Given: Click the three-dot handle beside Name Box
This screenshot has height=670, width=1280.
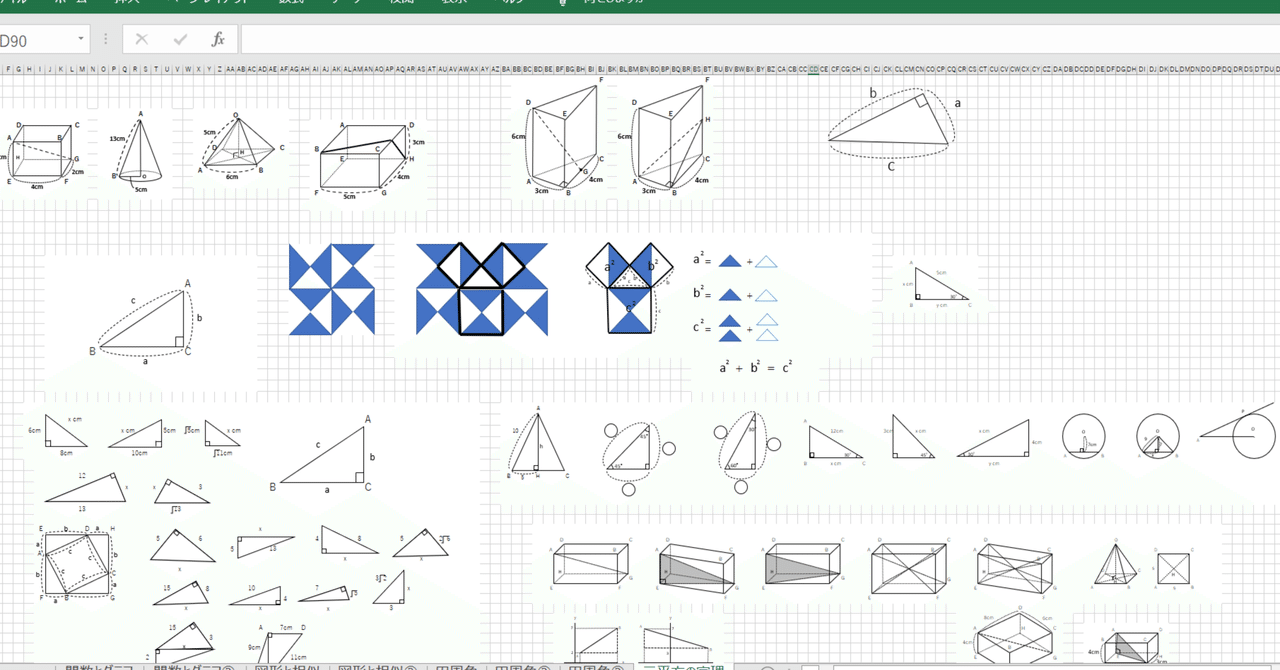Looking at the screenshot, I should pyautogui.click(x=106, y=40).
